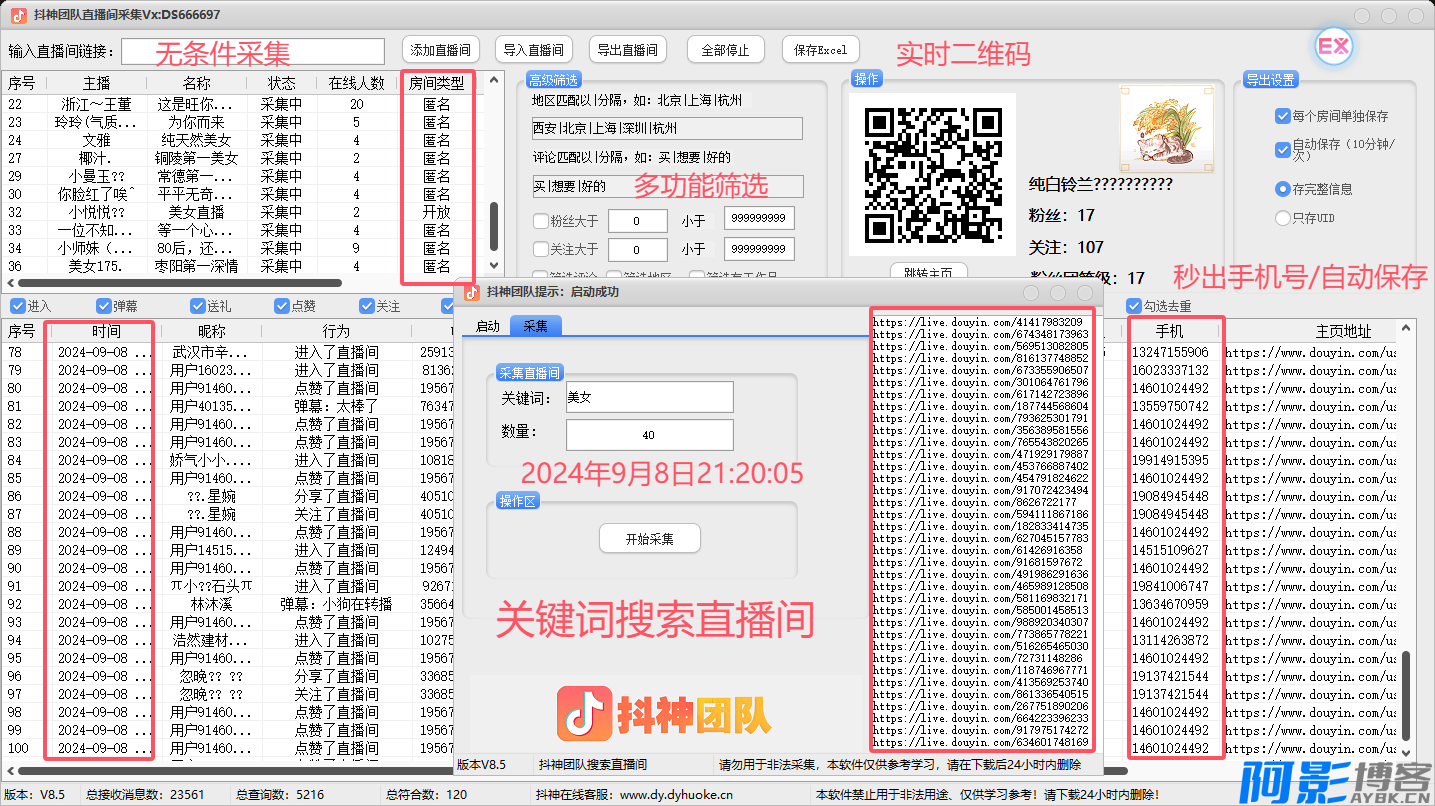This screenshot has height=806, width=1435.
Task: Click the support link www.dy.dyhuoke.cn
Action: [677, 795]
